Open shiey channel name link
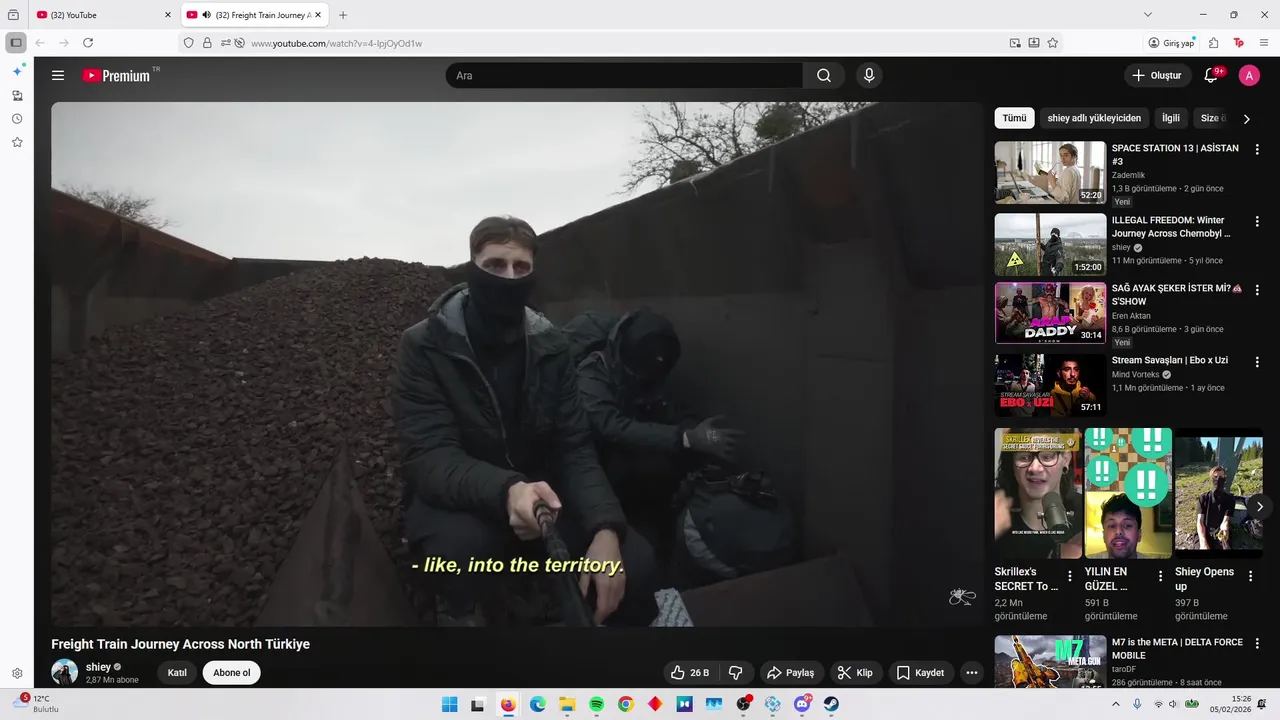Screen dimensions: 1280x720 (x=98, y=666)
